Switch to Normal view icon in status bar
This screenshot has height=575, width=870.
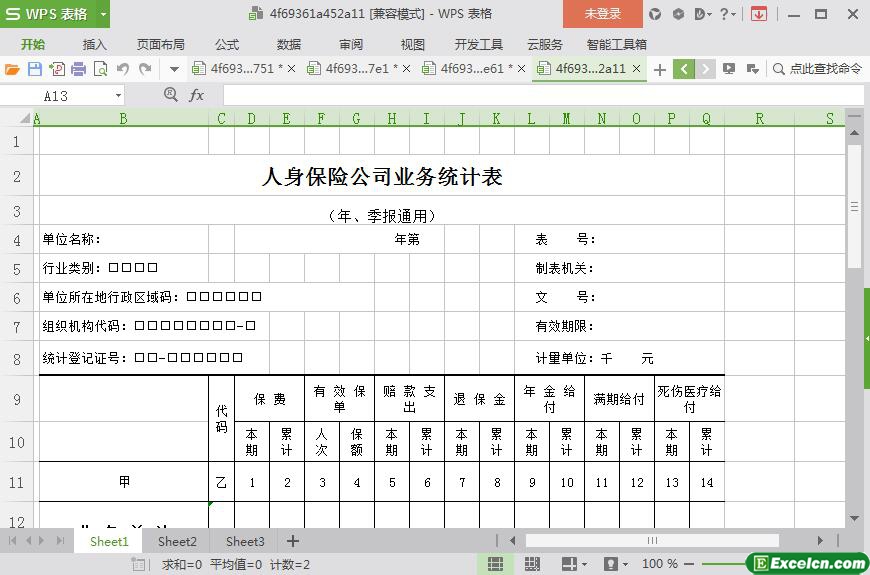point(495,564)
